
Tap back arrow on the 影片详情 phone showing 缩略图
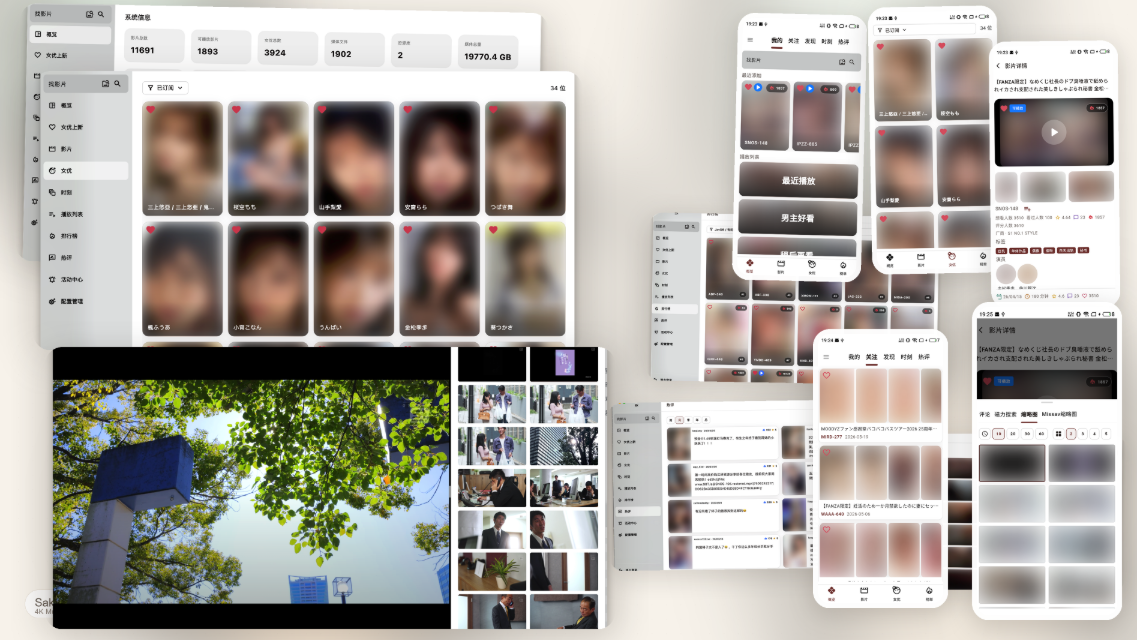[982, 331]
